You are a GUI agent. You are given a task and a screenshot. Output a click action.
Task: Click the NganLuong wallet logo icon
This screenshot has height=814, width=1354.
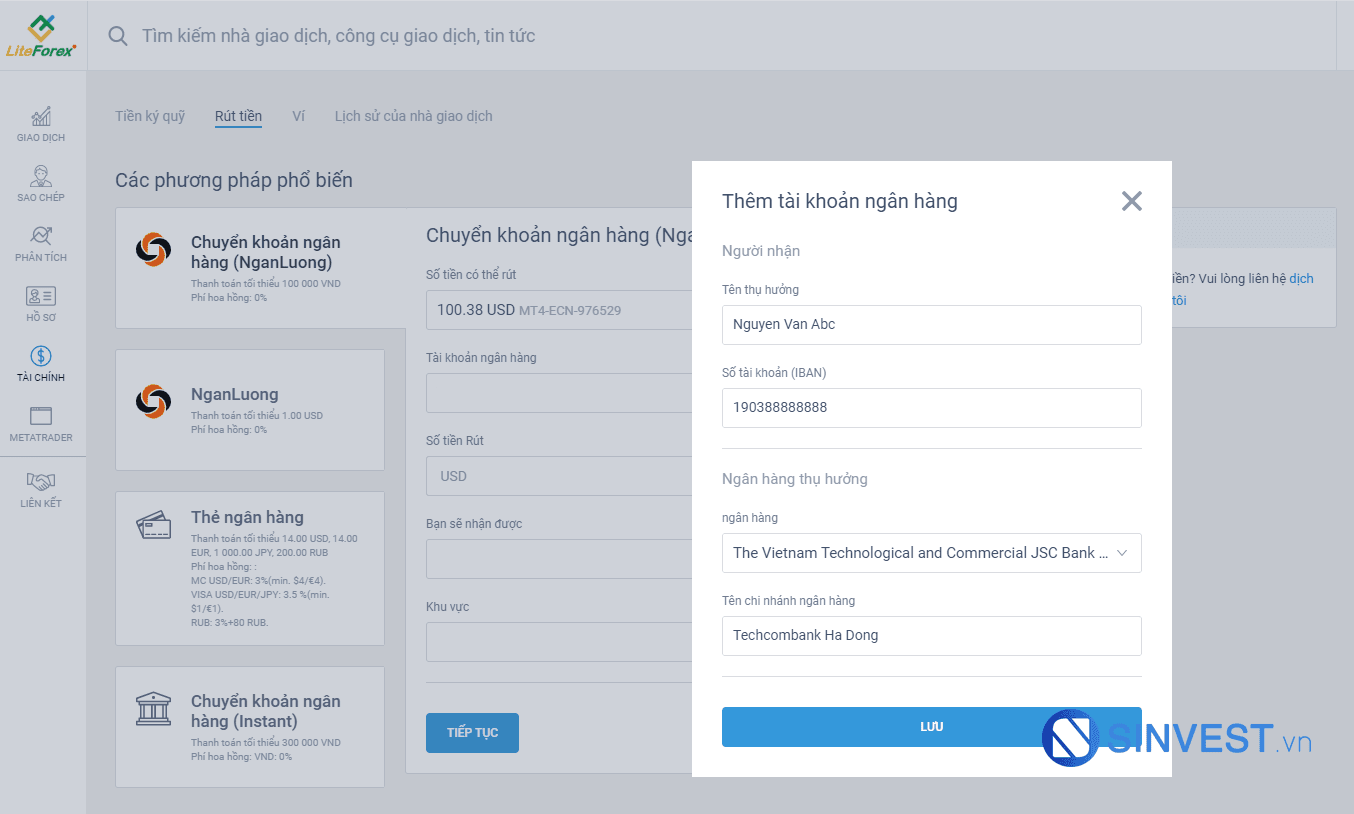coord(153,401)
